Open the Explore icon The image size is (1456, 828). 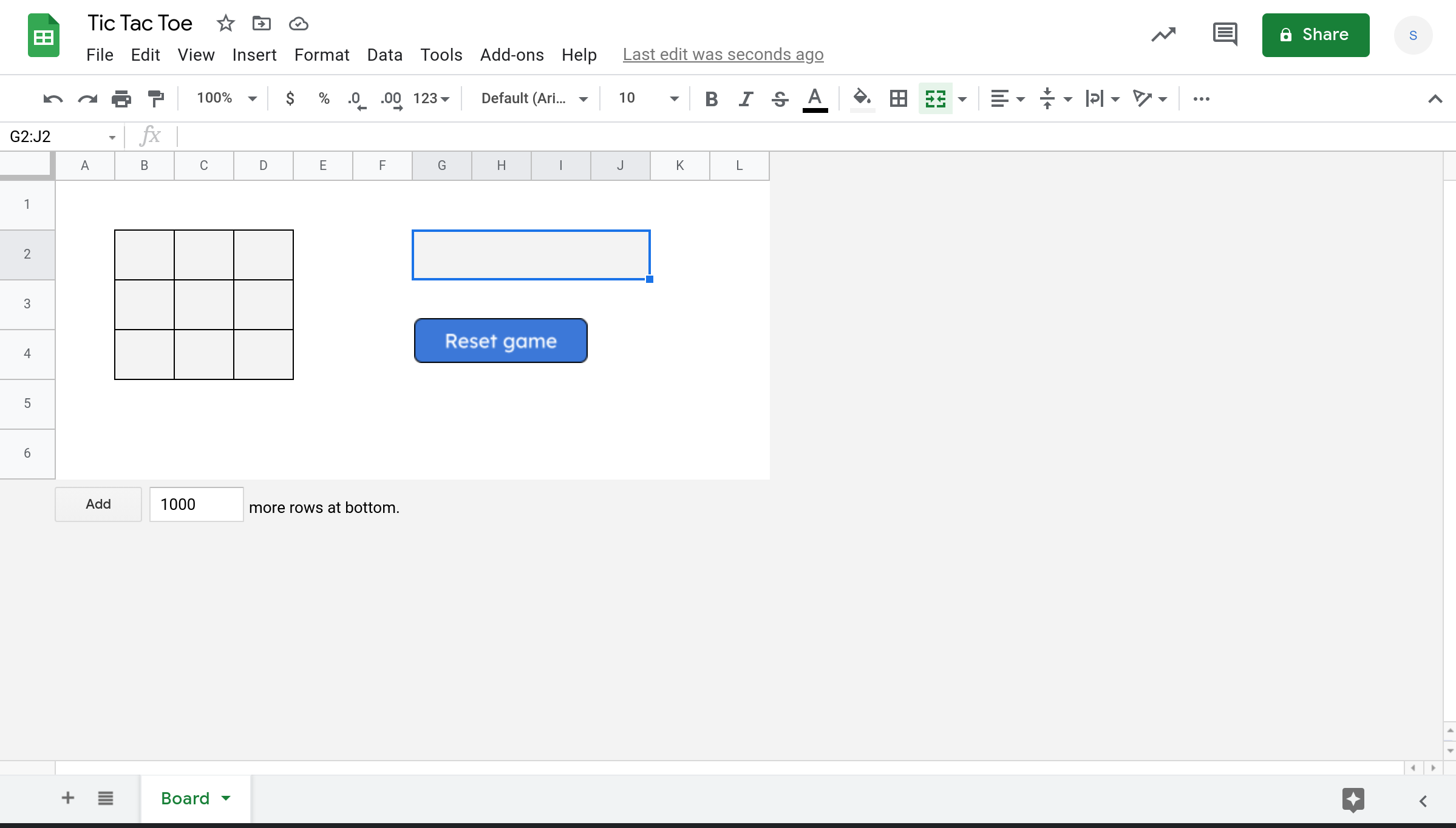1353,799
